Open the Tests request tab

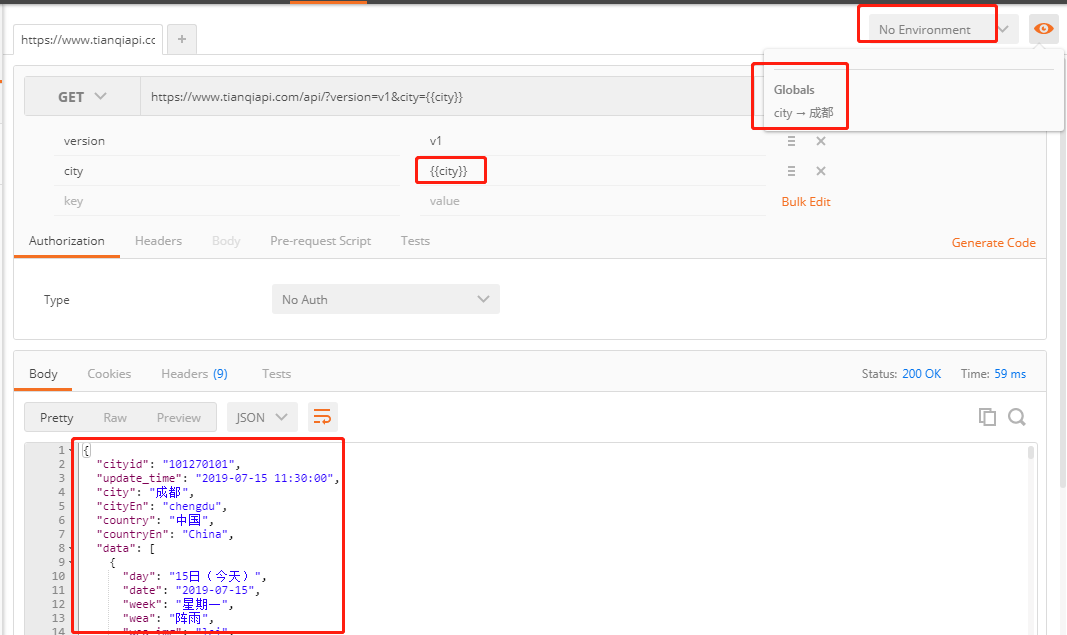click(415, 240)
